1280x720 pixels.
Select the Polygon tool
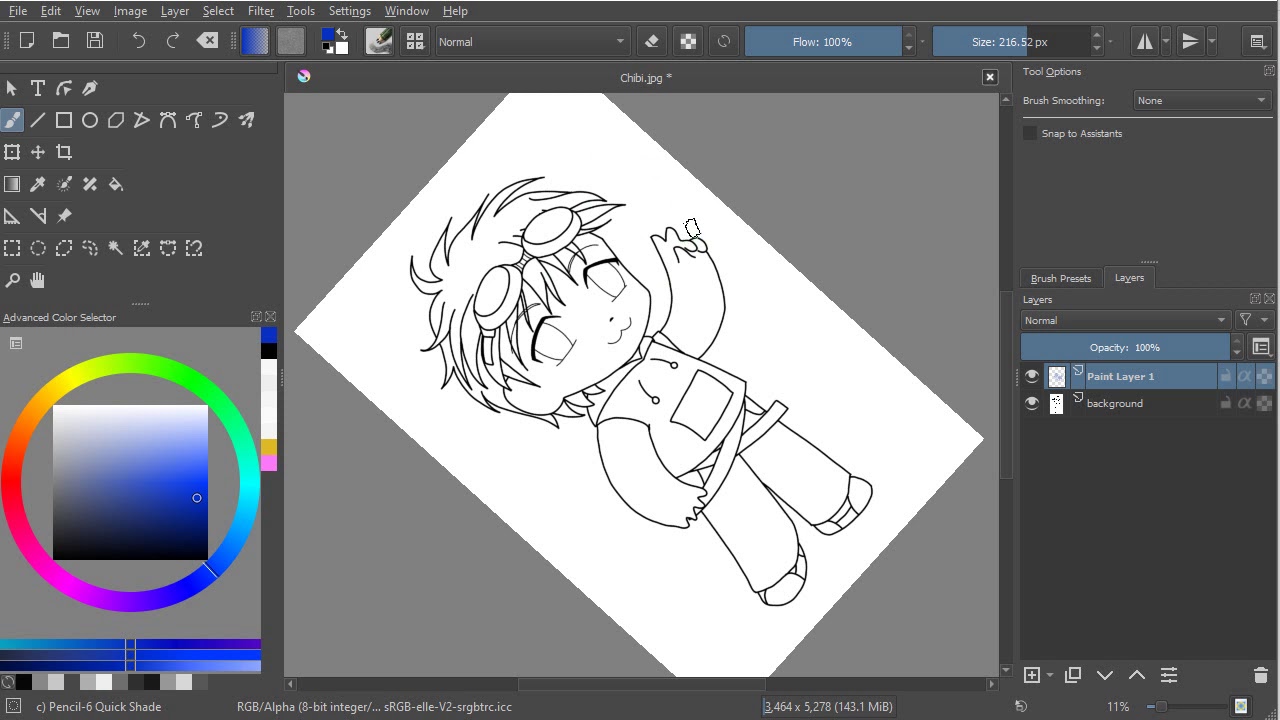click(x=116, y=120)
